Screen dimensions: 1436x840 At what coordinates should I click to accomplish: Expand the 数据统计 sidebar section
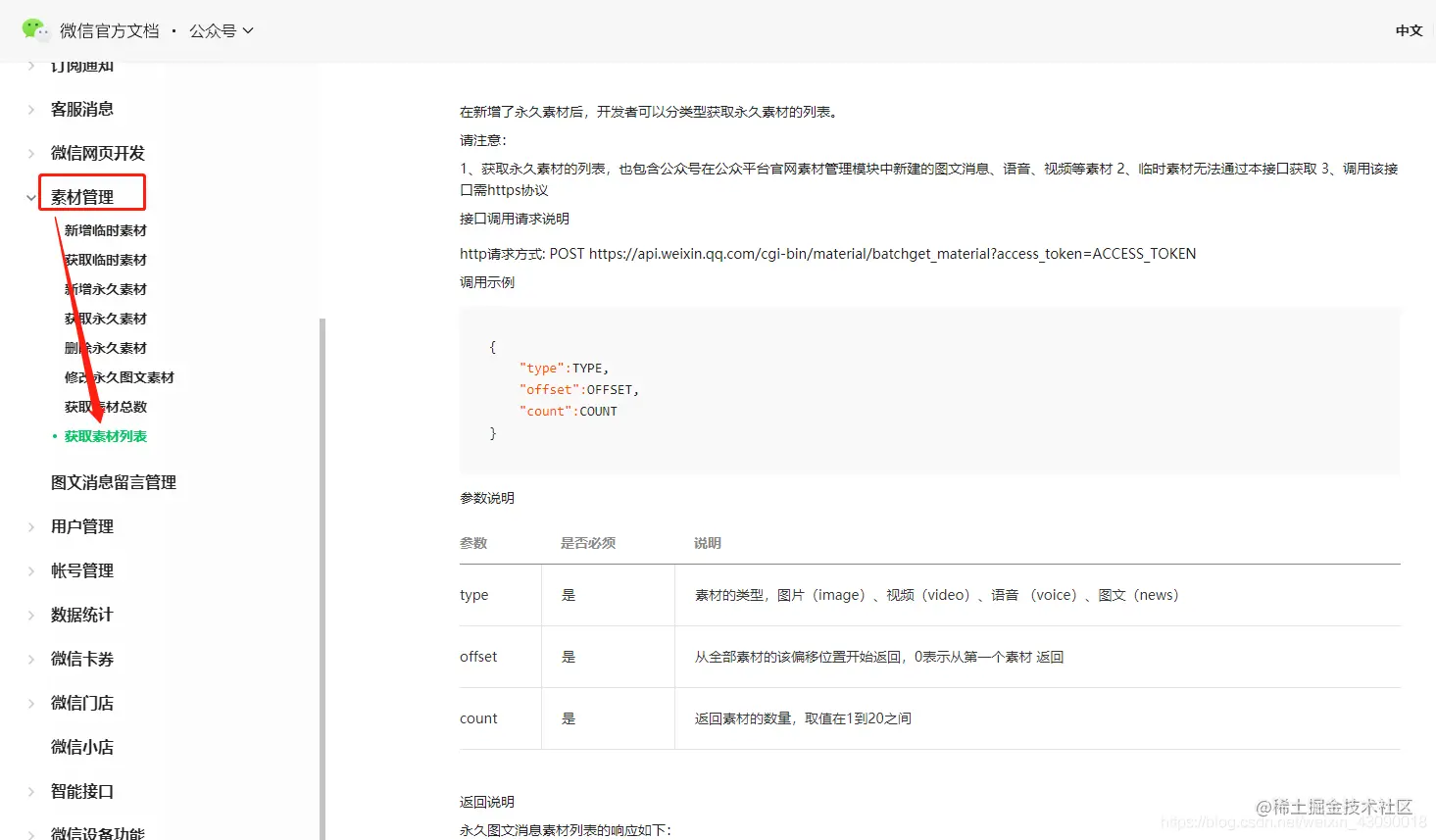(x=80, y=614)
